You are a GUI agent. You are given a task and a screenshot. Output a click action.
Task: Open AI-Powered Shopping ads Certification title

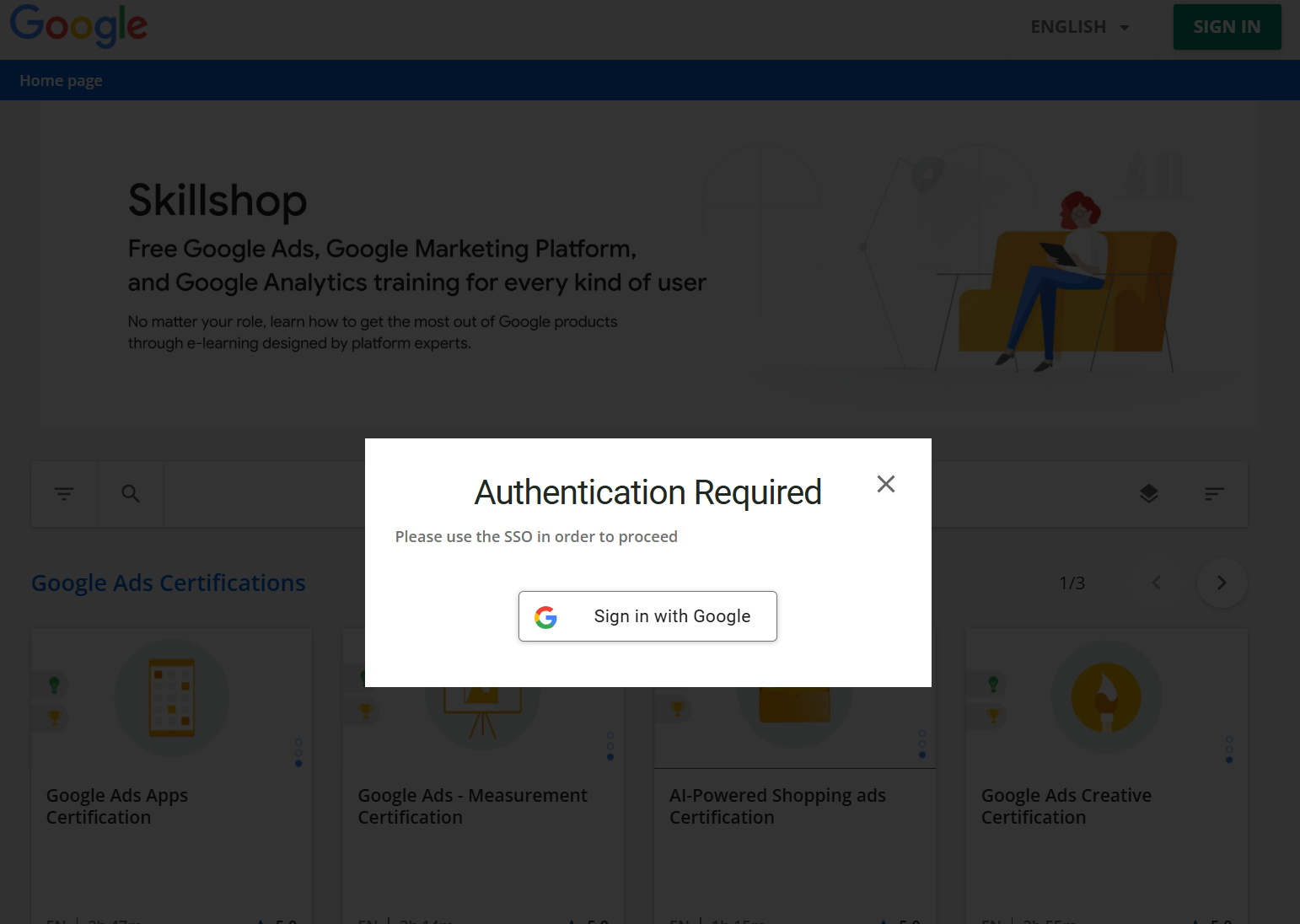[x=777, y=807]
